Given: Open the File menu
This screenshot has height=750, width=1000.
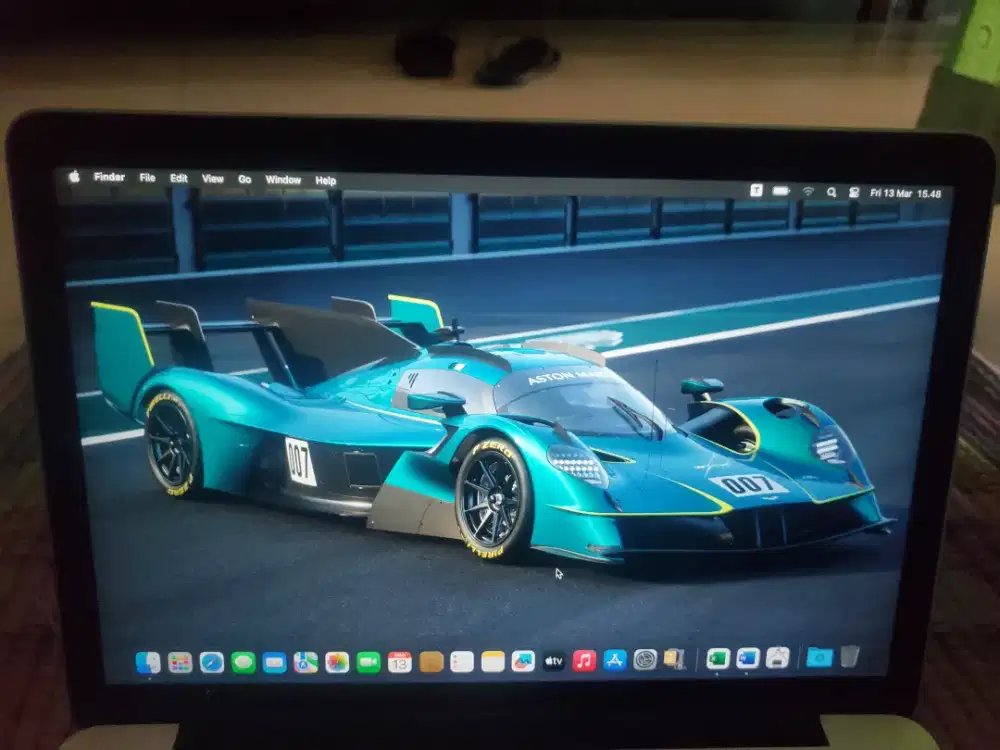Looking at the screenshot, I should tap(147, 178).
